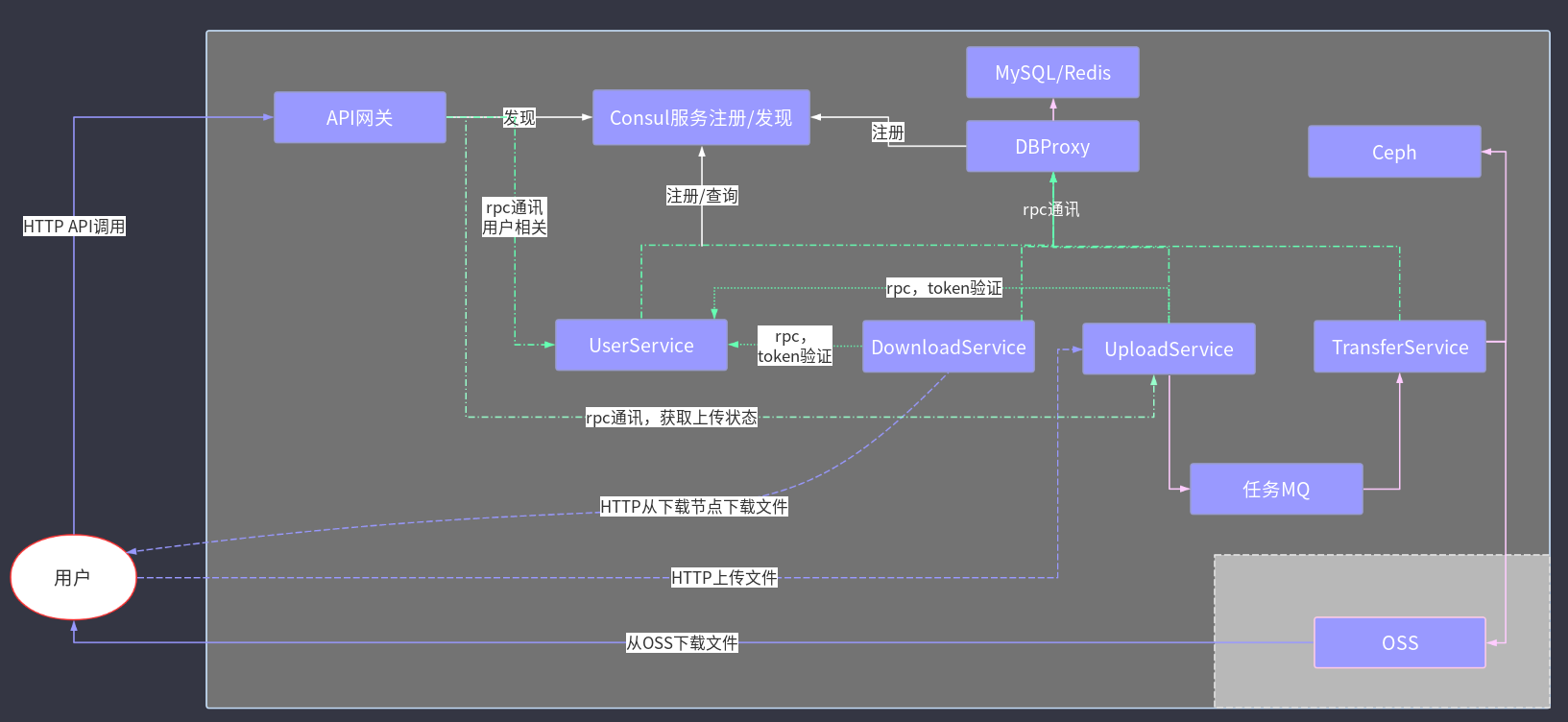Click the DBProxy node

[1052, 147]
